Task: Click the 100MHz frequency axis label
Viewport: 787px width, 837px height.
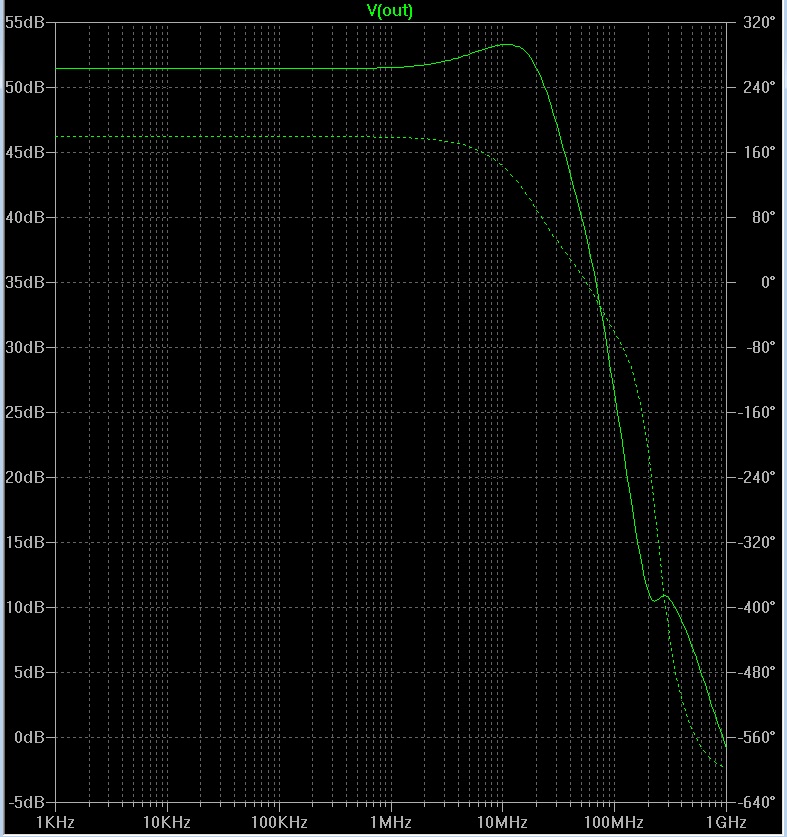Action: [614, 822]
